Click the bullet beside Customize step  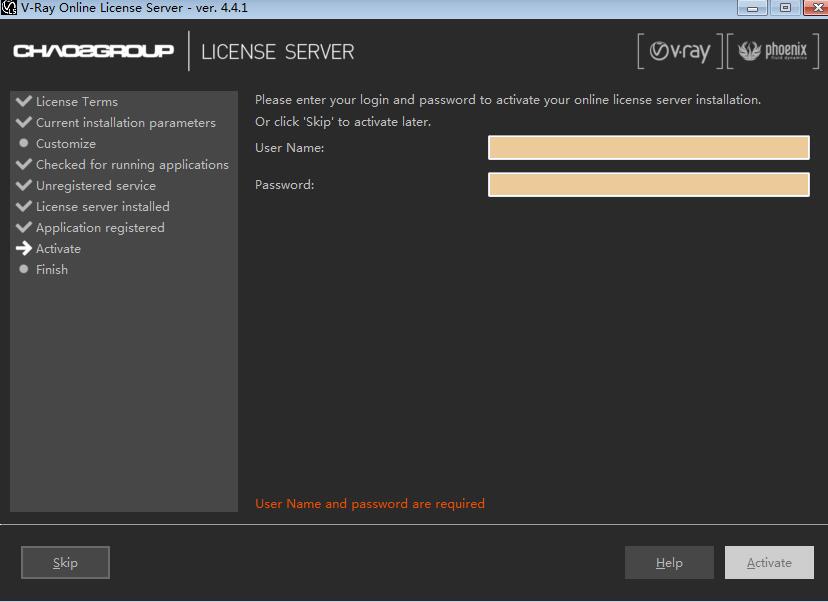pyautogui.click(x=23, y=143)
